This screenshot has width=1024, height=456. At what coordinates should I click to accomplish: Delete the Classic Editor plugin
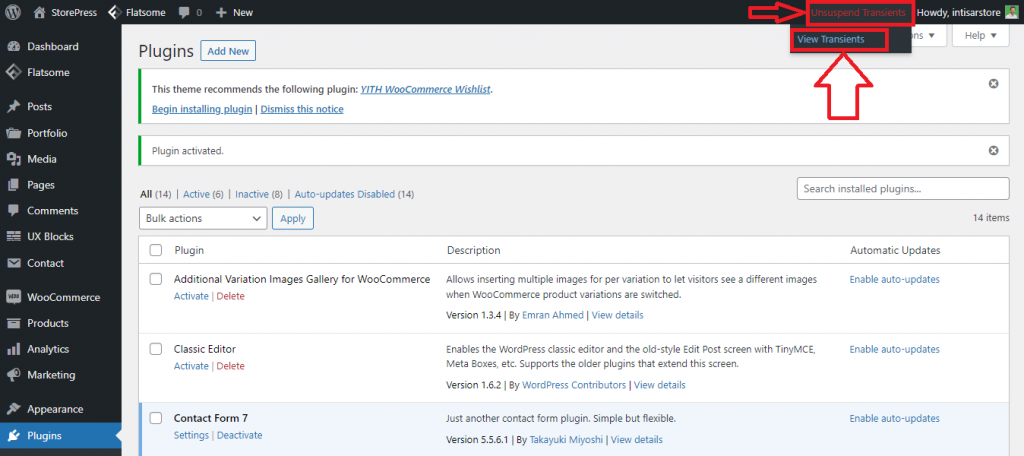(x=231, y=366)
